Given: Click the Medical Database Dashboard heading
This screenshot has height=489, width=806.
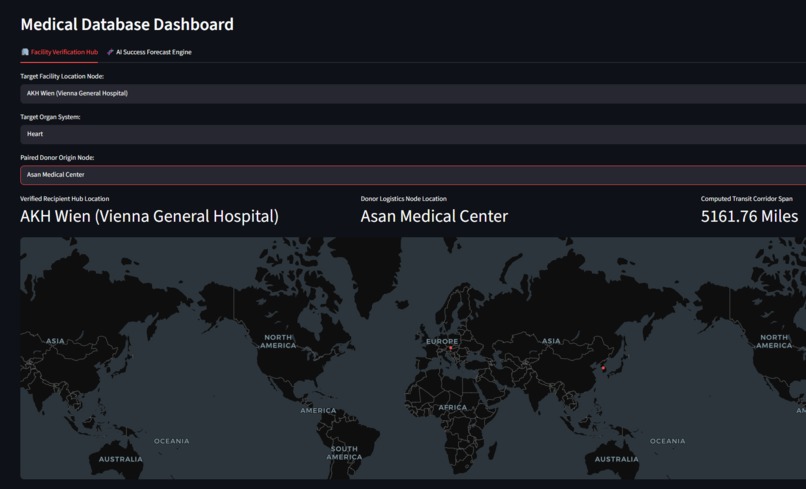Looking at the screenshot, I should coord(127,24).
